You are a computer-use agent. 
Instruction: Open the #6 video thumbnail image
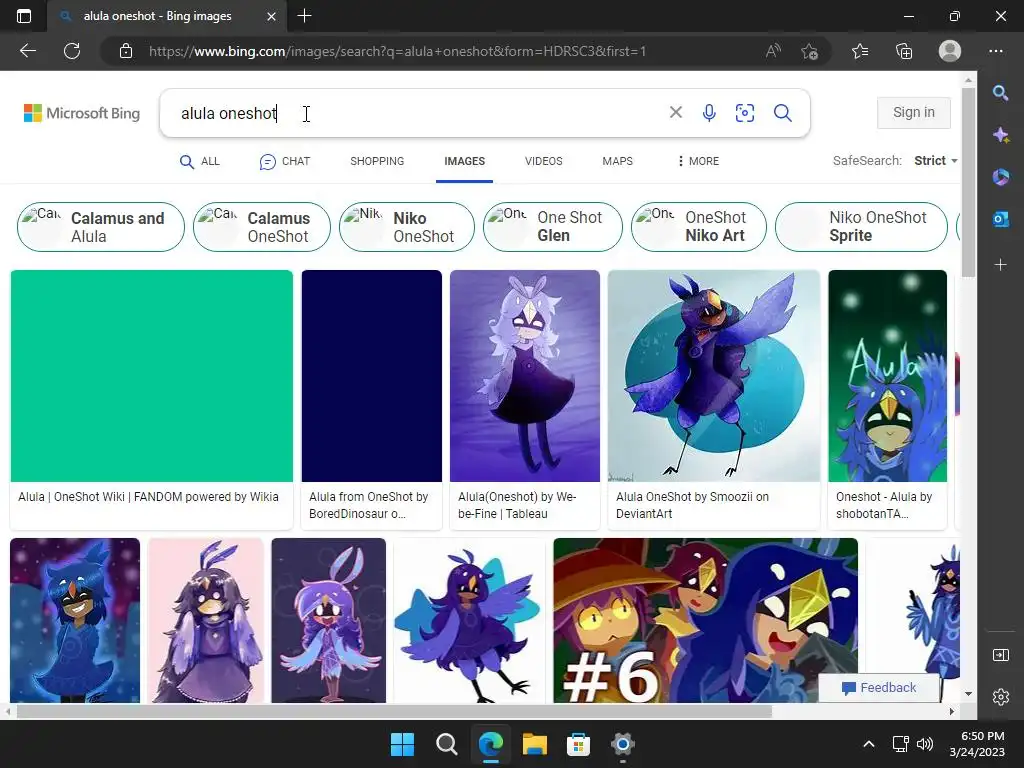coord(705,620)
